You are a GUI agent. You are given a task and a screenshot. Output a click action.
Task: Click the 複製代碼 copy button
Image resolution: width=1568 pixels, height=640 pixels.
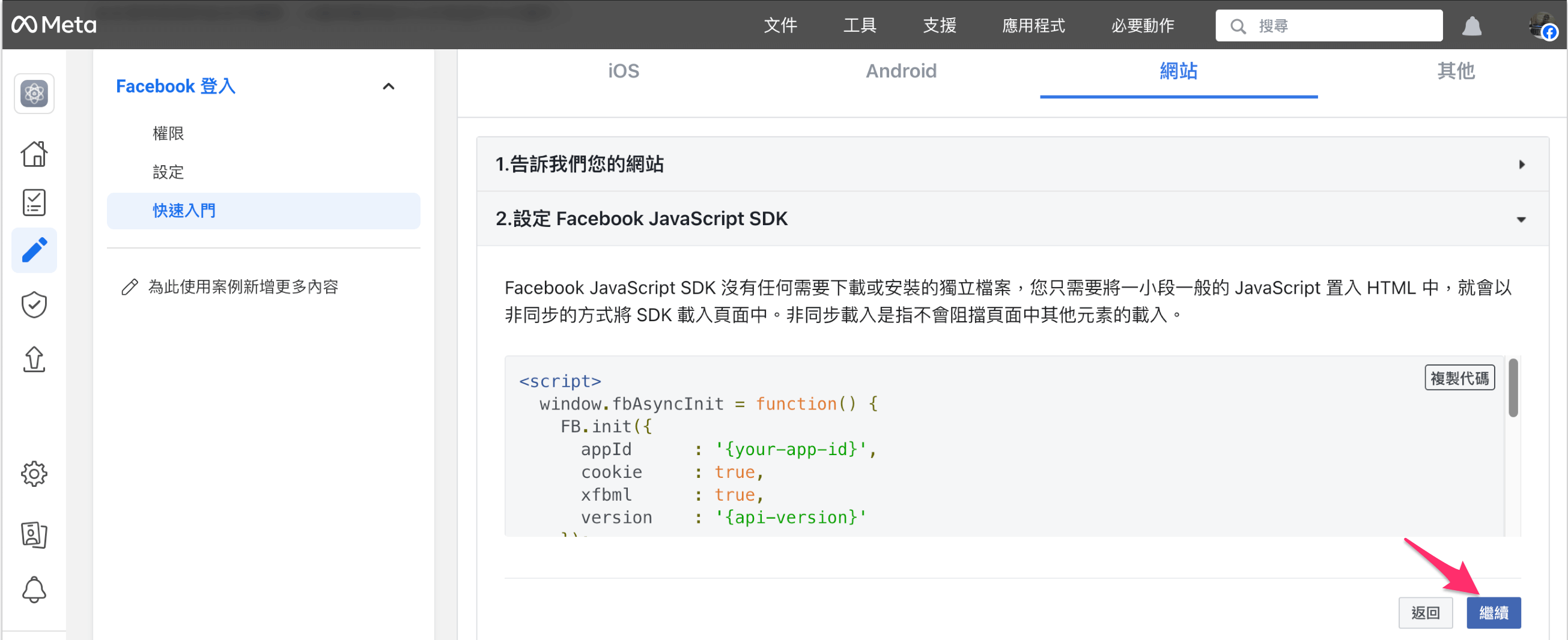[x=1459, y=378]
